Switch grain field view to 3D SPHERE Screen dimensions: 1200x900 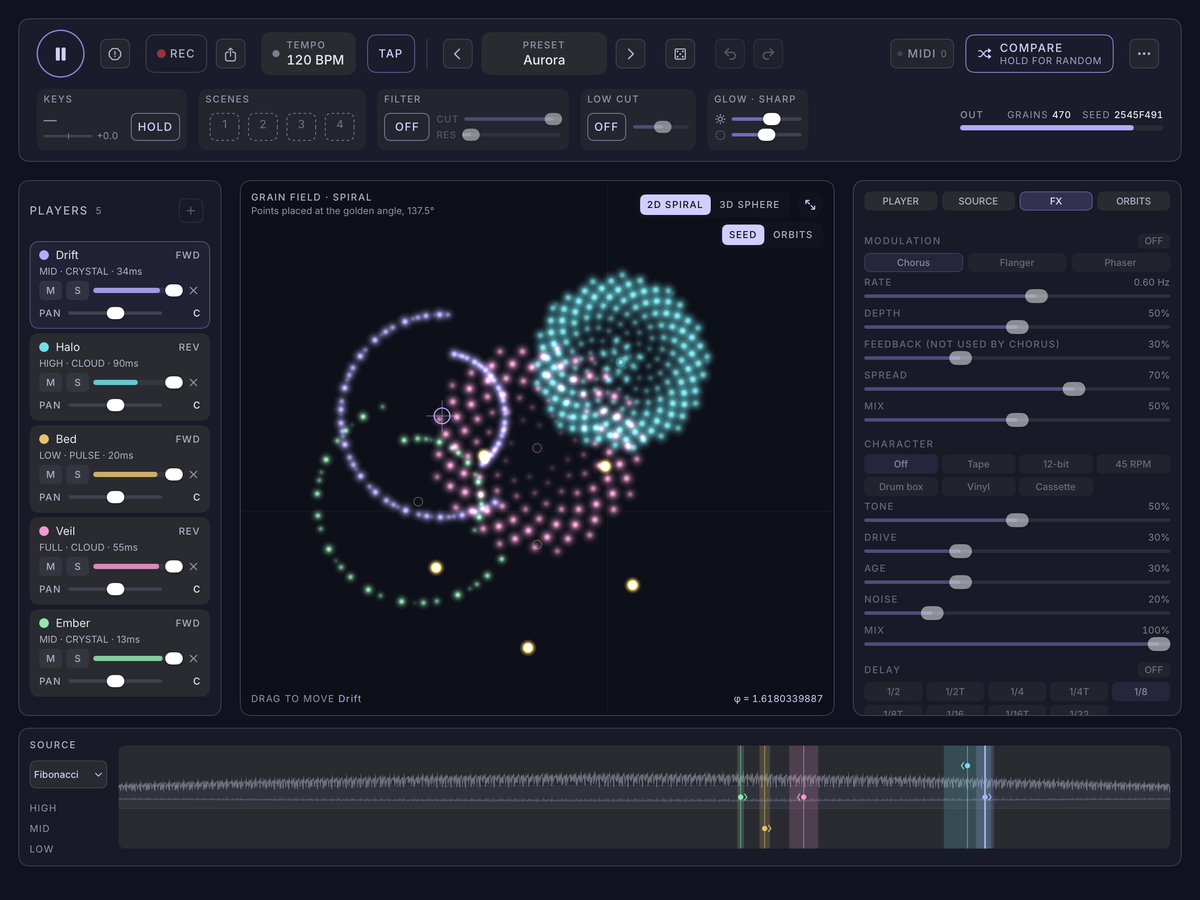coord(750,205)
